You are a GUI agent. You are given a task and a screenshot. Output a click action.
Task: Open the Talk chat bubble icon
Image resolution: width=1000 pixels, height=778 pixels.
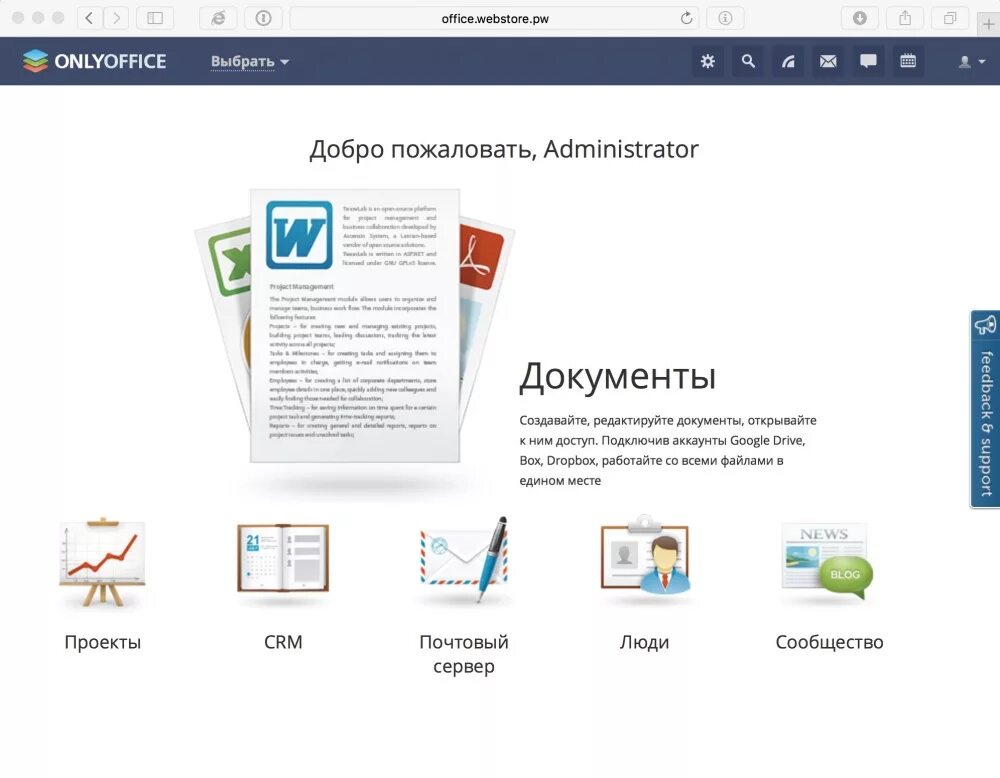[x=868, y=61]
